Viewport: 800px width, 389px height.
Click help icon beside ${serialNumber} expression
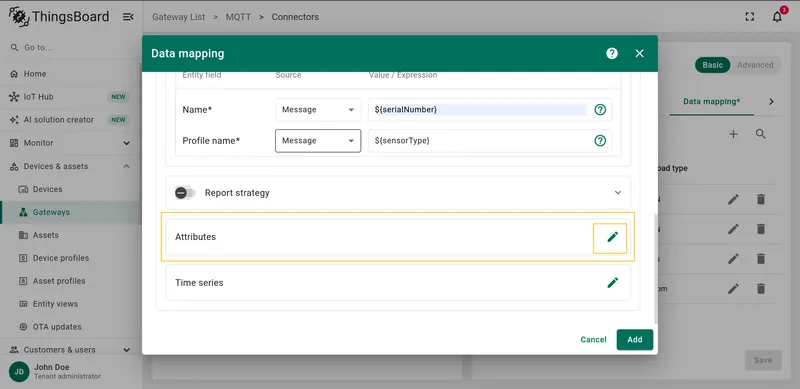600,110
